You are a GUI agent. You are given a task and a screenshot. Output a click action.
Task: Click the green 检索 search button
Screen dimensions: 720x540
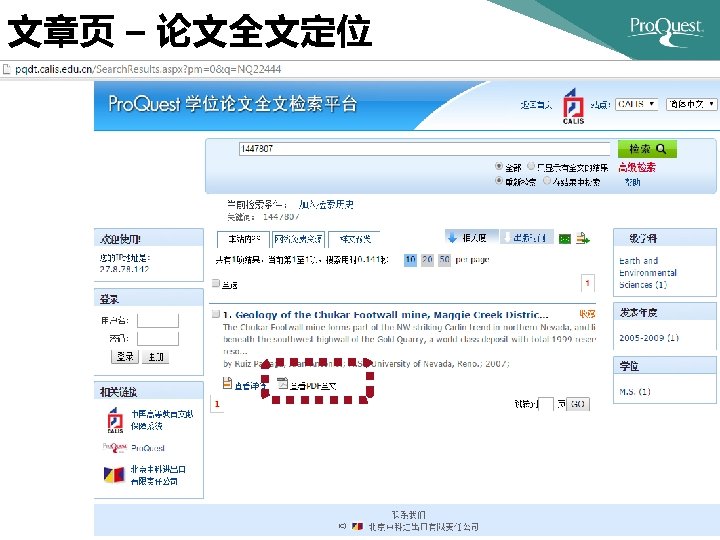pos(647,149)
